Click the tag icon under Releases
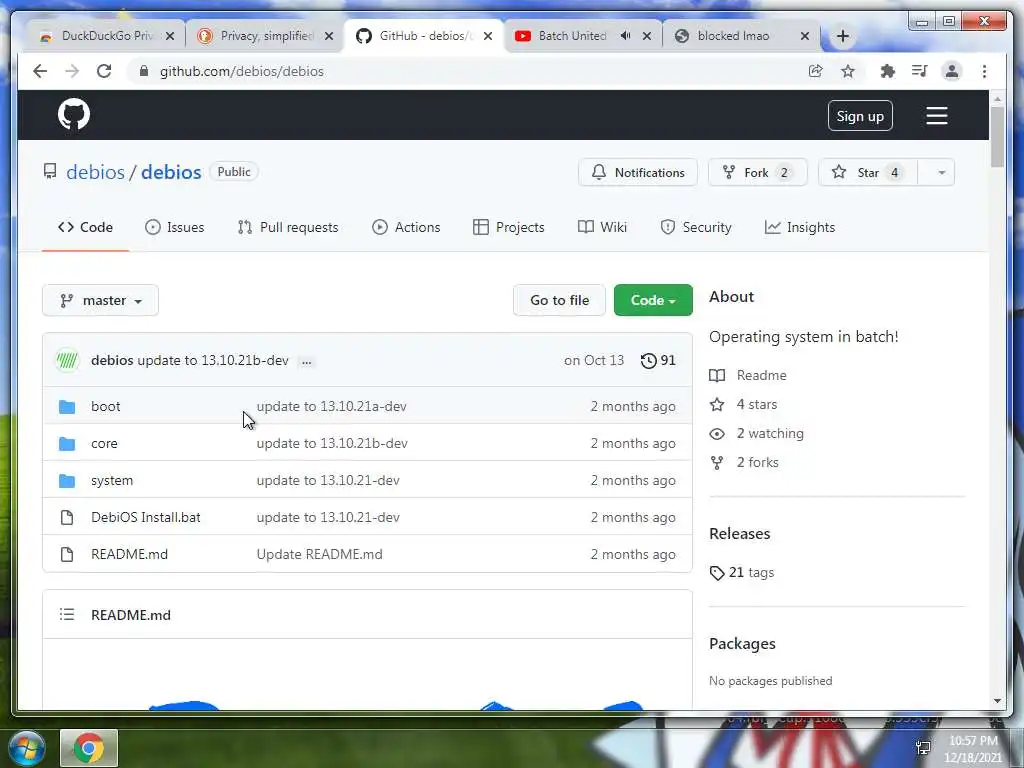This screenshot has width=1024, height=768. point(717,573)
